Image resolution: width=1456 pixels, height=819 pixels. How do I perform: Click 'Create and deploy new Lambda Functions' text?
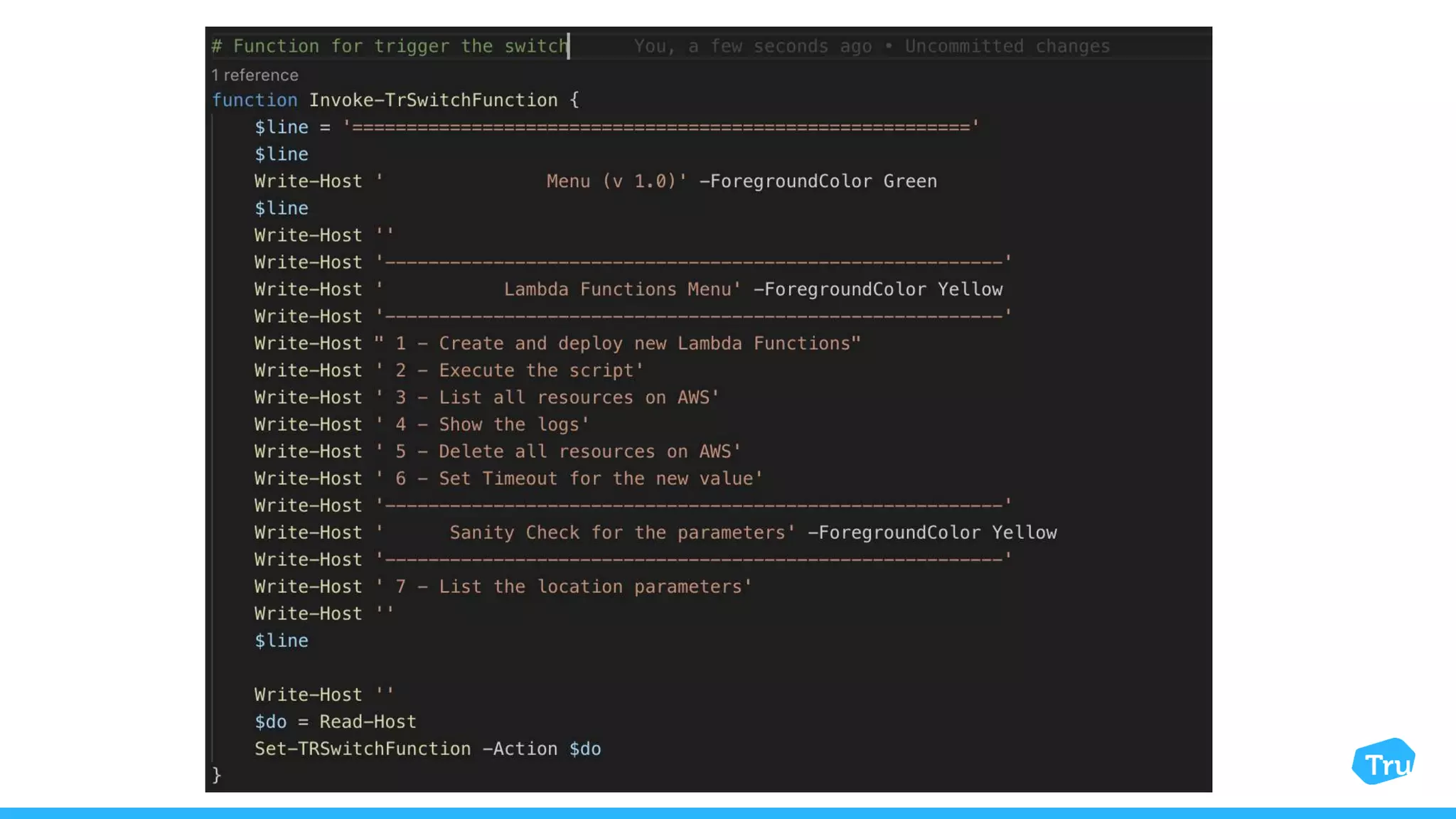click(x=643, y=343)
